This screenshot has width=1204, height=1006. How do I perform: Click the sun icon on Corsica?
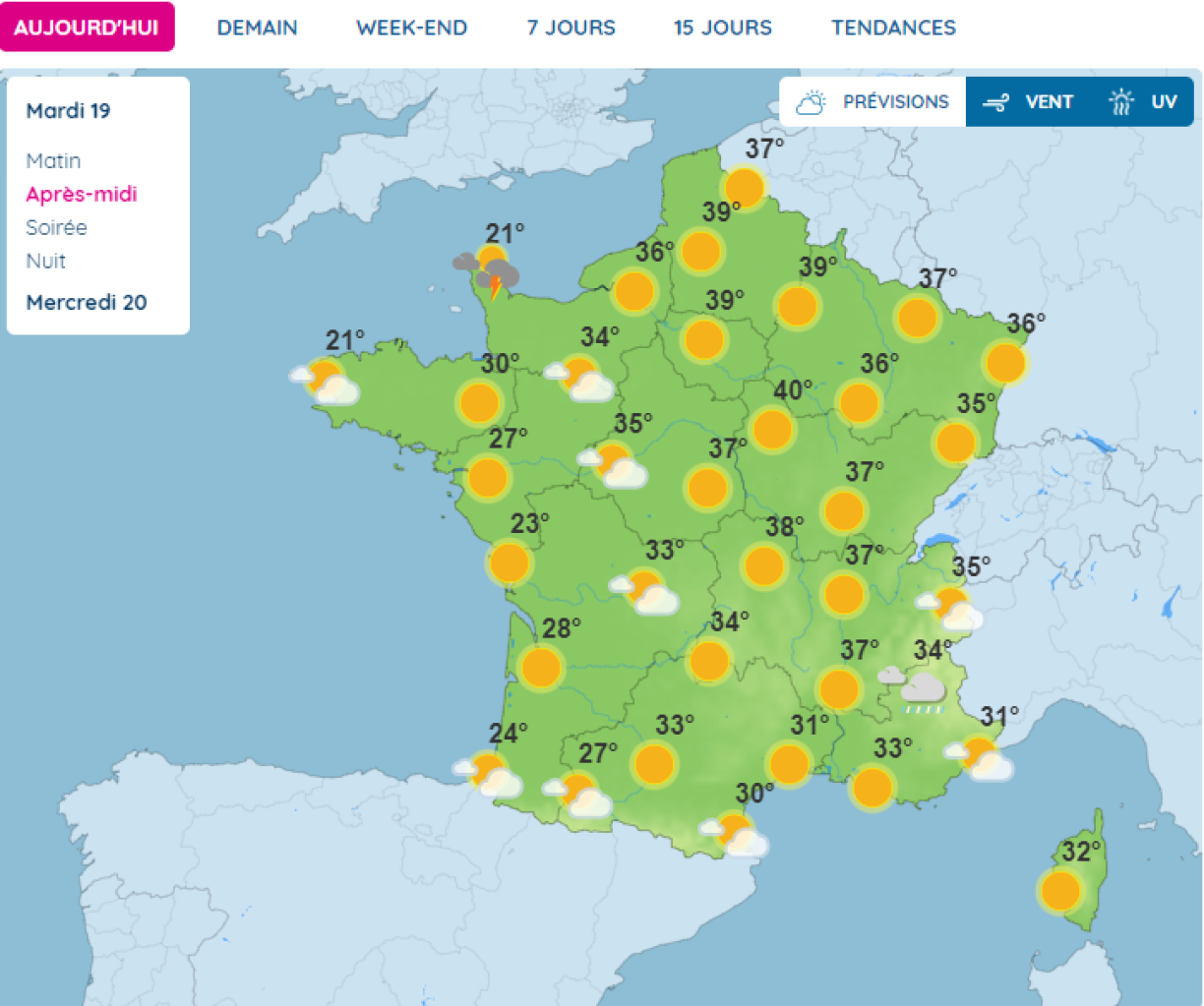pos(1059,891)
